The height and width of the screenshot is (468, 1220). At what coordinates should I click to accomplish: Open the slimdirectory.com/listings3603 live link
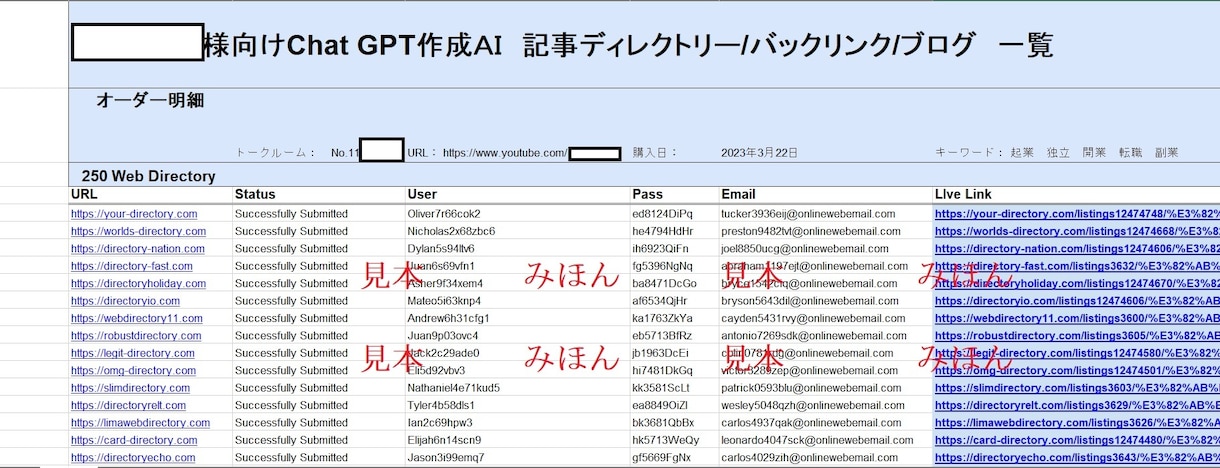tap(1077, 388)
